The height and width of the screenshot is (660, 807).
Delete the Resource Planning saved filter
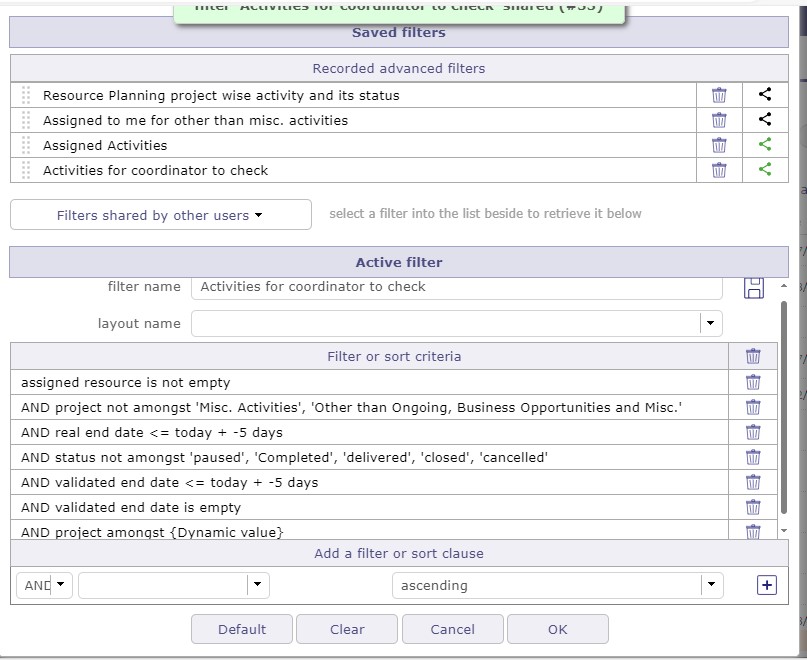click(719, 95)
